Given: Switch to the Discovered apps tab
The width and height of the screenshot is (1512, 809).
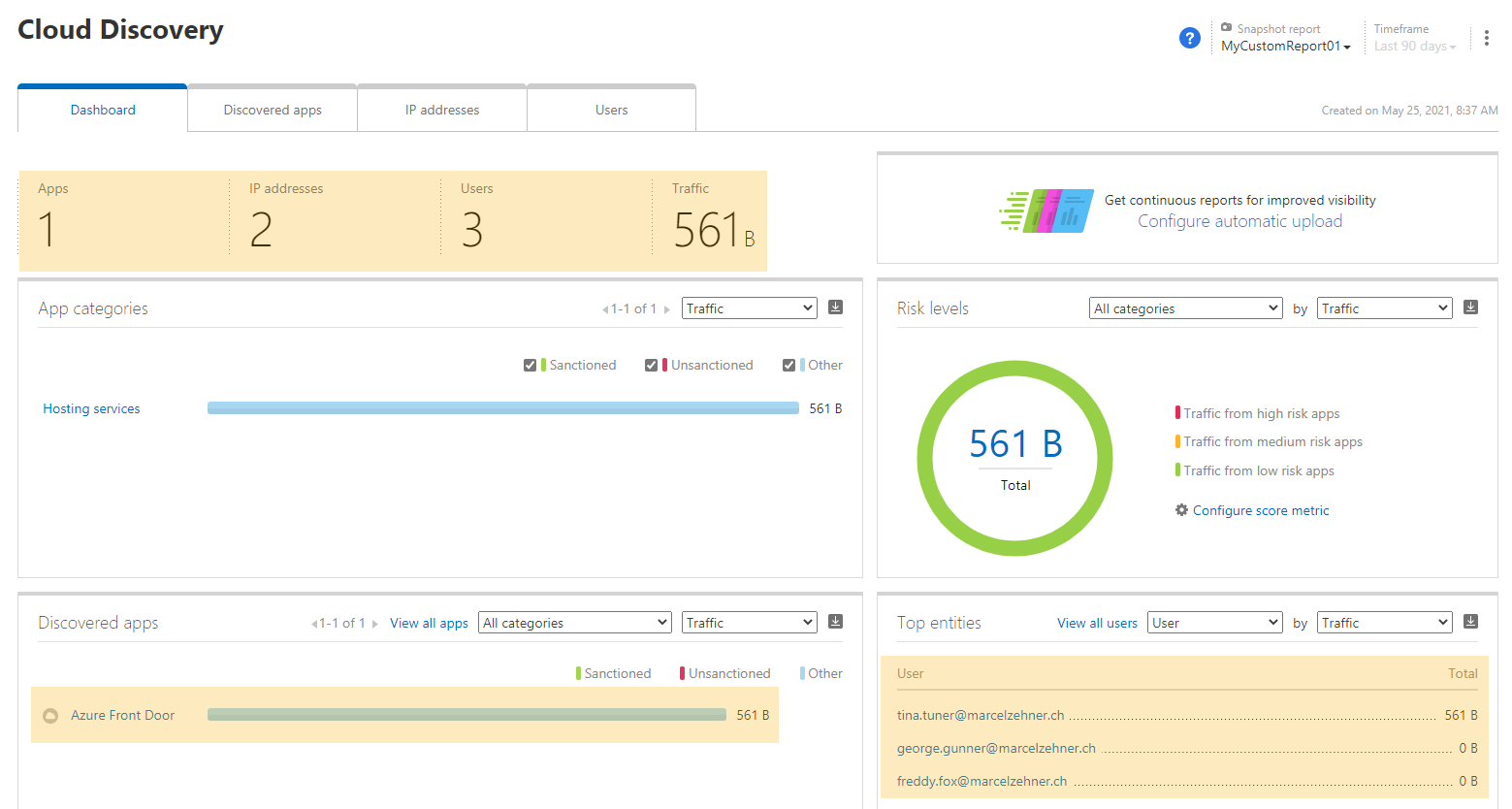Looking at the screenshot, I should point(273,110).
